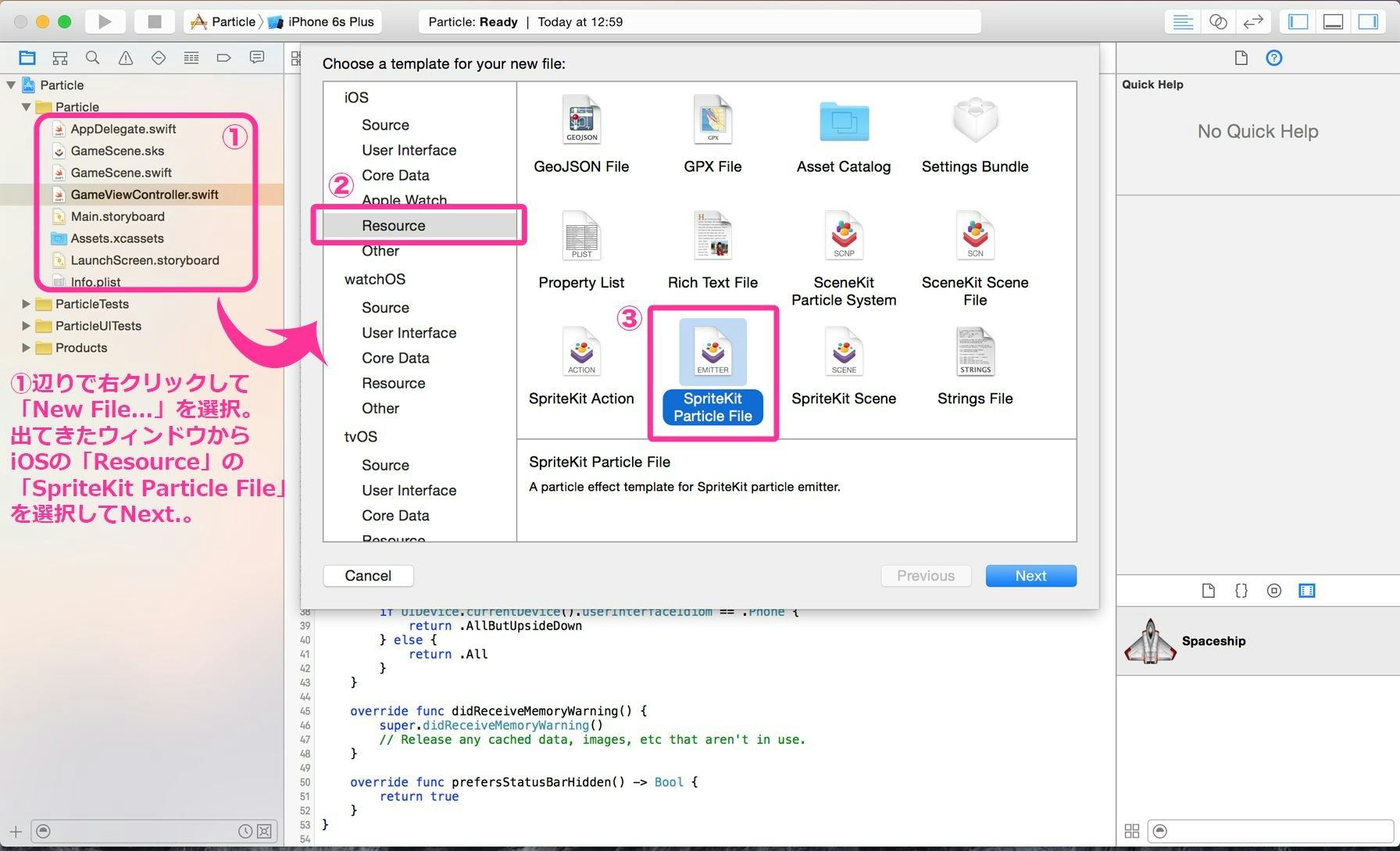Viewport: 1400px width, 851px height.
Task: Choose the Asset Catalog template
Action: (844, 134)
